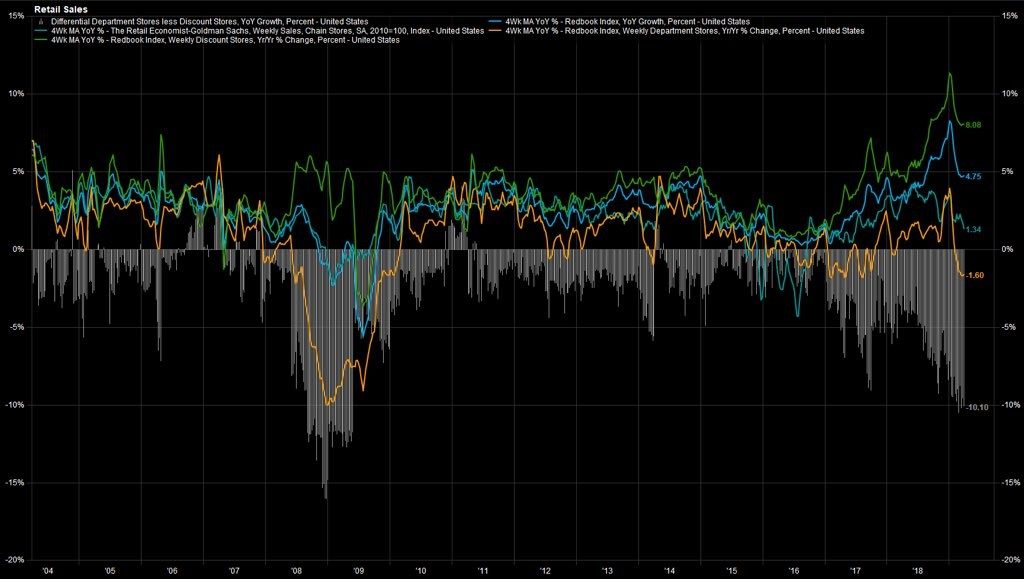Screen dimensions: 1024x579
Task: Click the '09 year label on time axis
Action: click(359, 571)
